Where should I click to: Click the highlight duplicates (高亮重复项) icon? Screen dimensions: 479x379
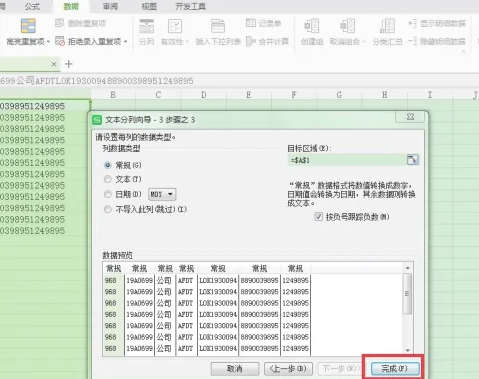coord(28,26)
